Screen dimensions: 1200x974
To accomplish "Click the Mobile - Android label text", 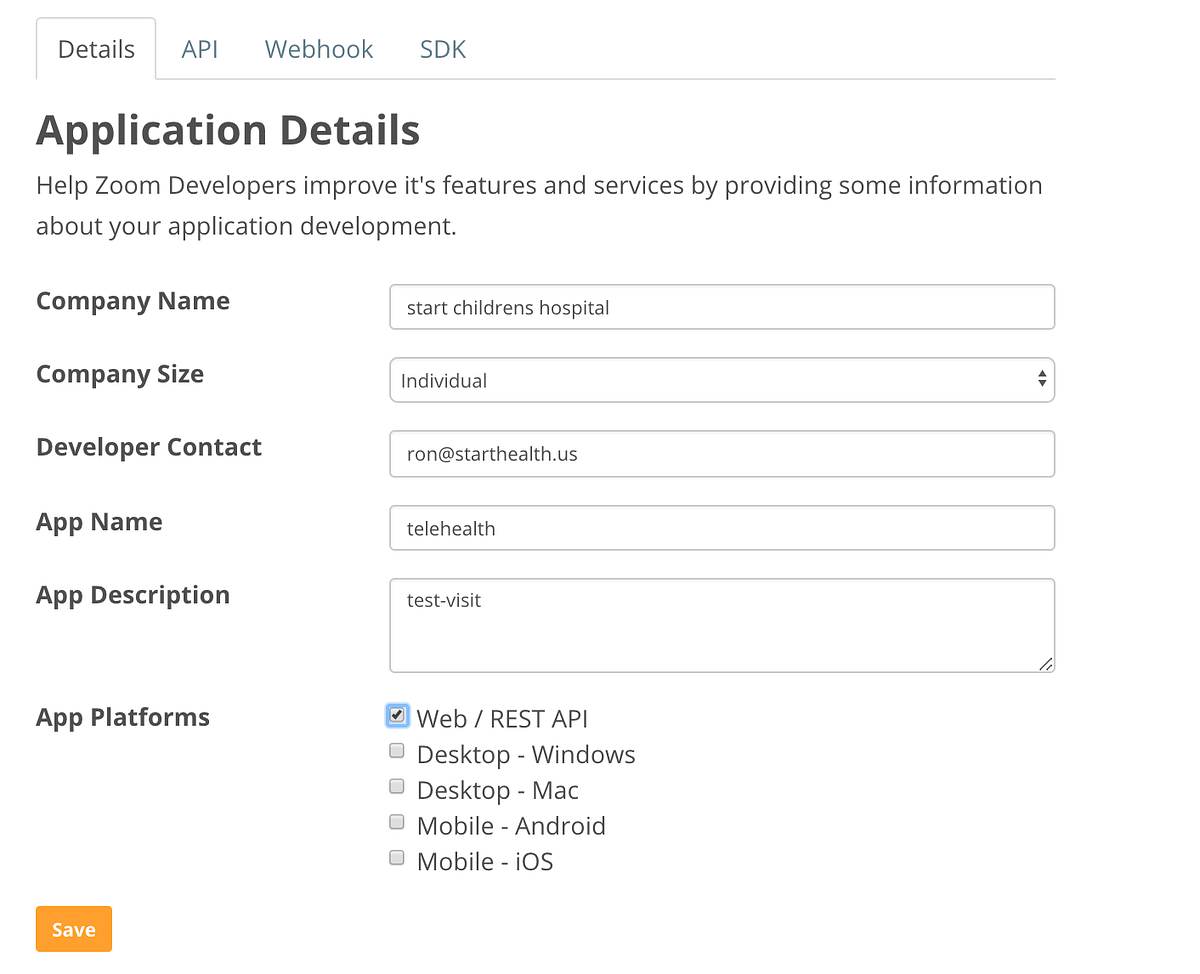I will [x=511, y=826].
